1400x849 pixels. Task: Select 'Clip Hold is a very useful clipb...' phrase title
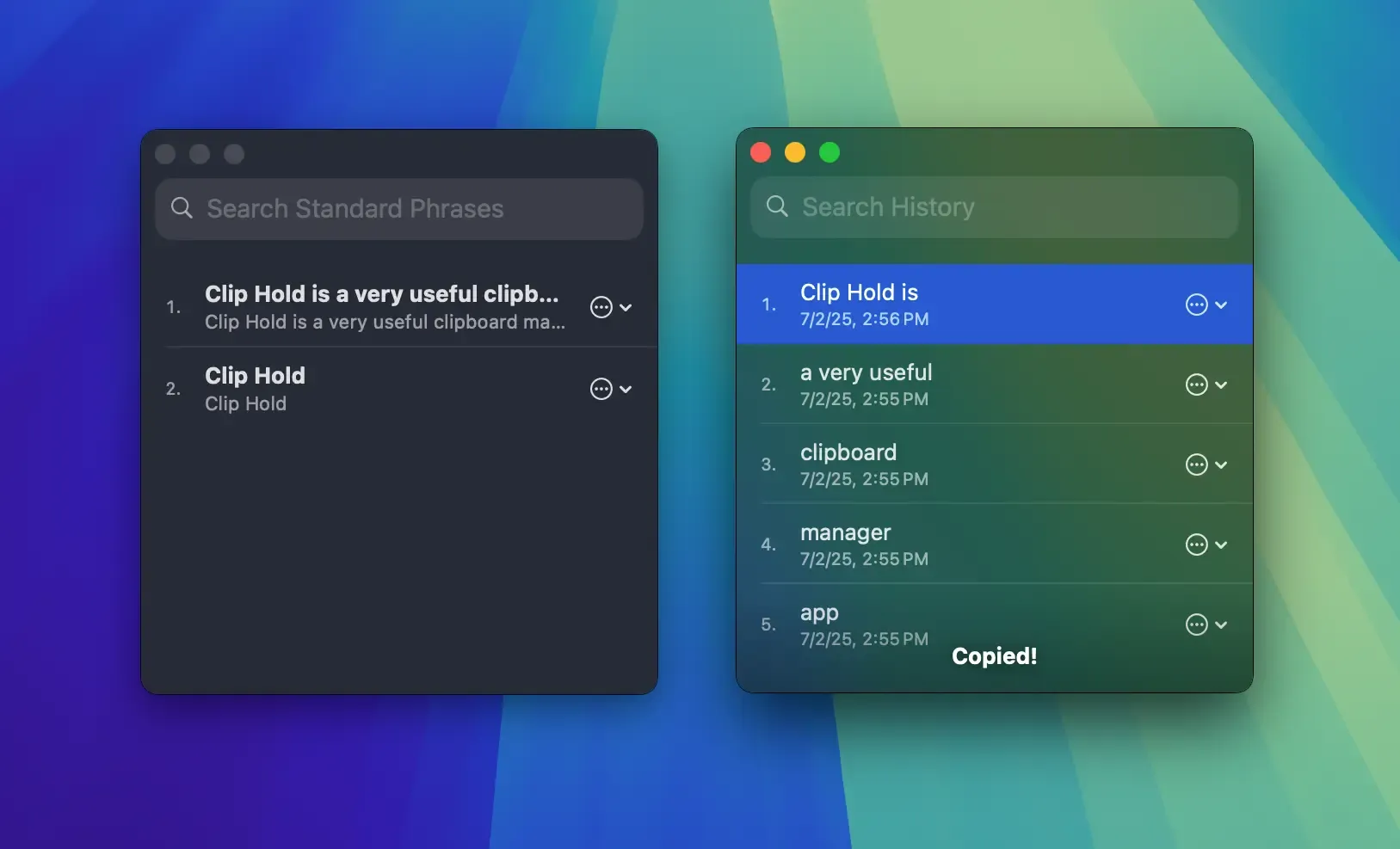click(x=382, y=294)
